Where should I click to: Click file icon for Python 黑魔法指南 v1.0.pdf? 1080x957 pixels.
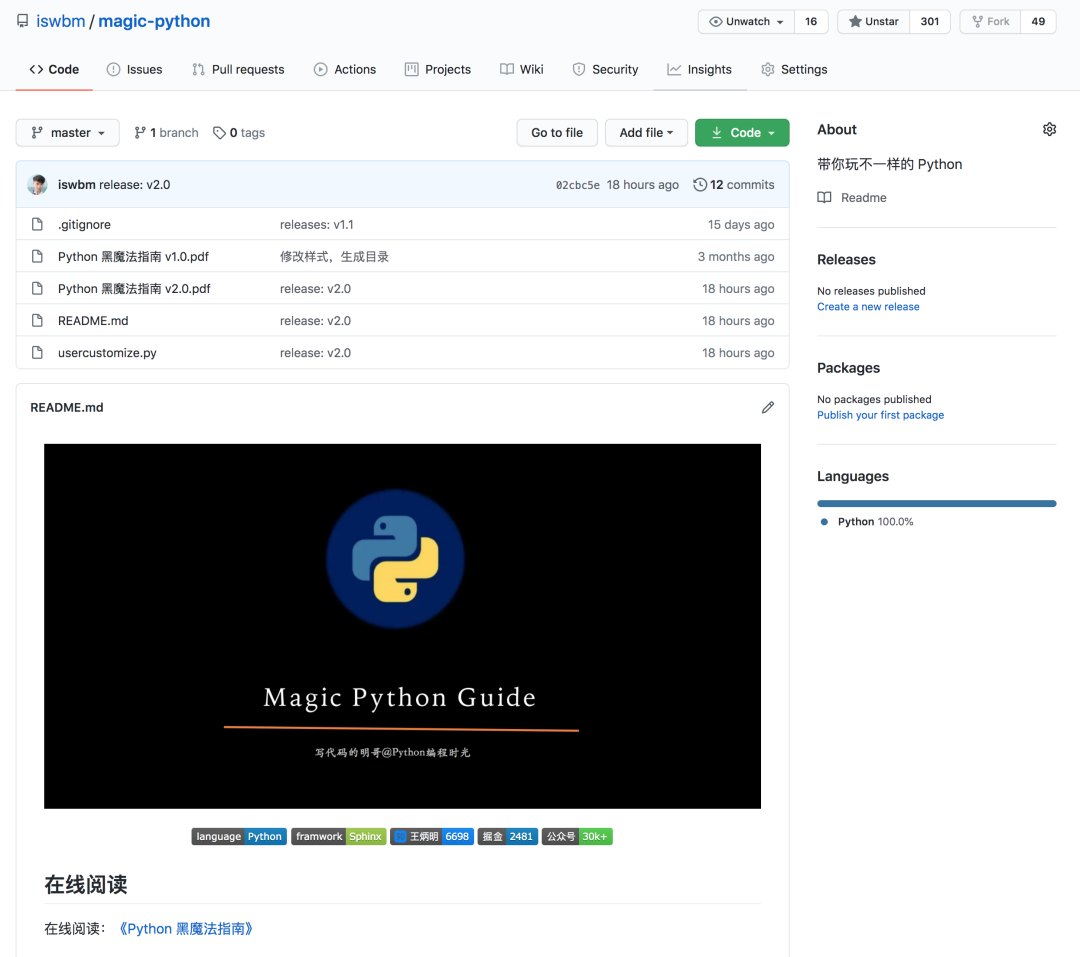pyautogui.click(x=37, y=256)
